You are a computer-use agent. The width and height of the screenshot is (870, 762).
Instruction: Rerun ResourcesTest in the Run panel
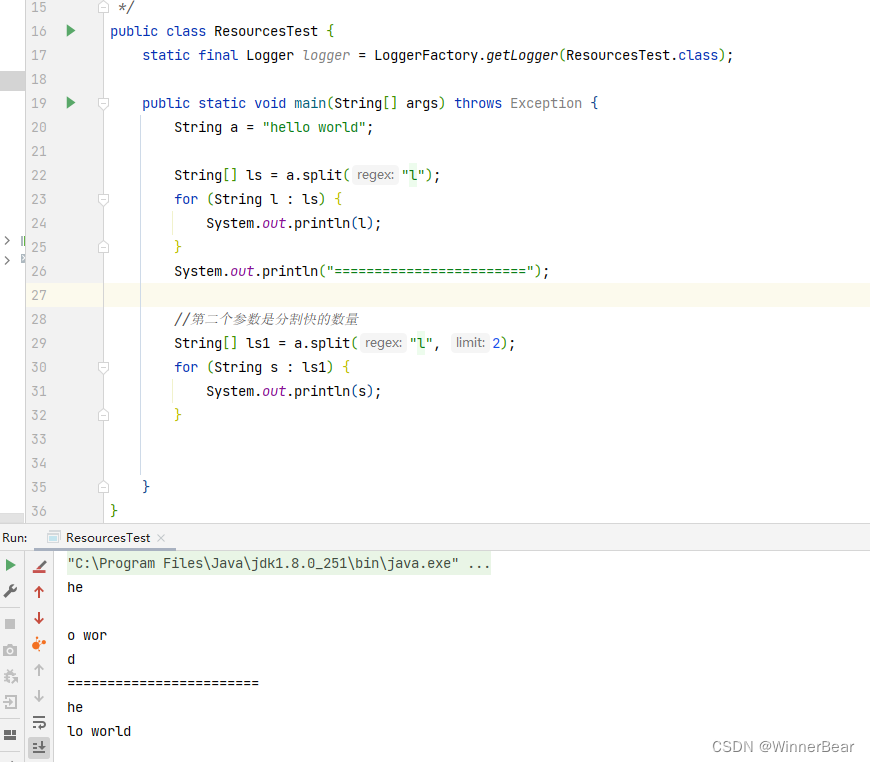(11, 565)
